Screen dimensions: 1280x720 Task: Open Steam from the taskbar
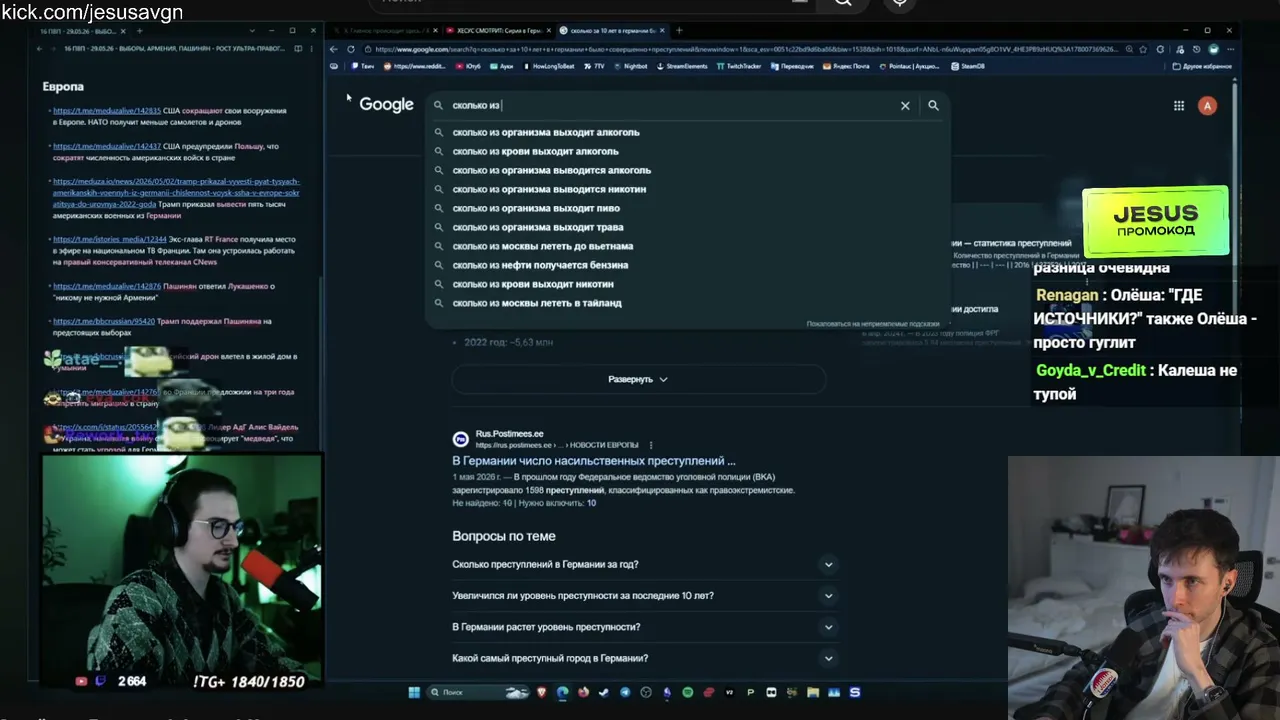[x=604, y=692]
